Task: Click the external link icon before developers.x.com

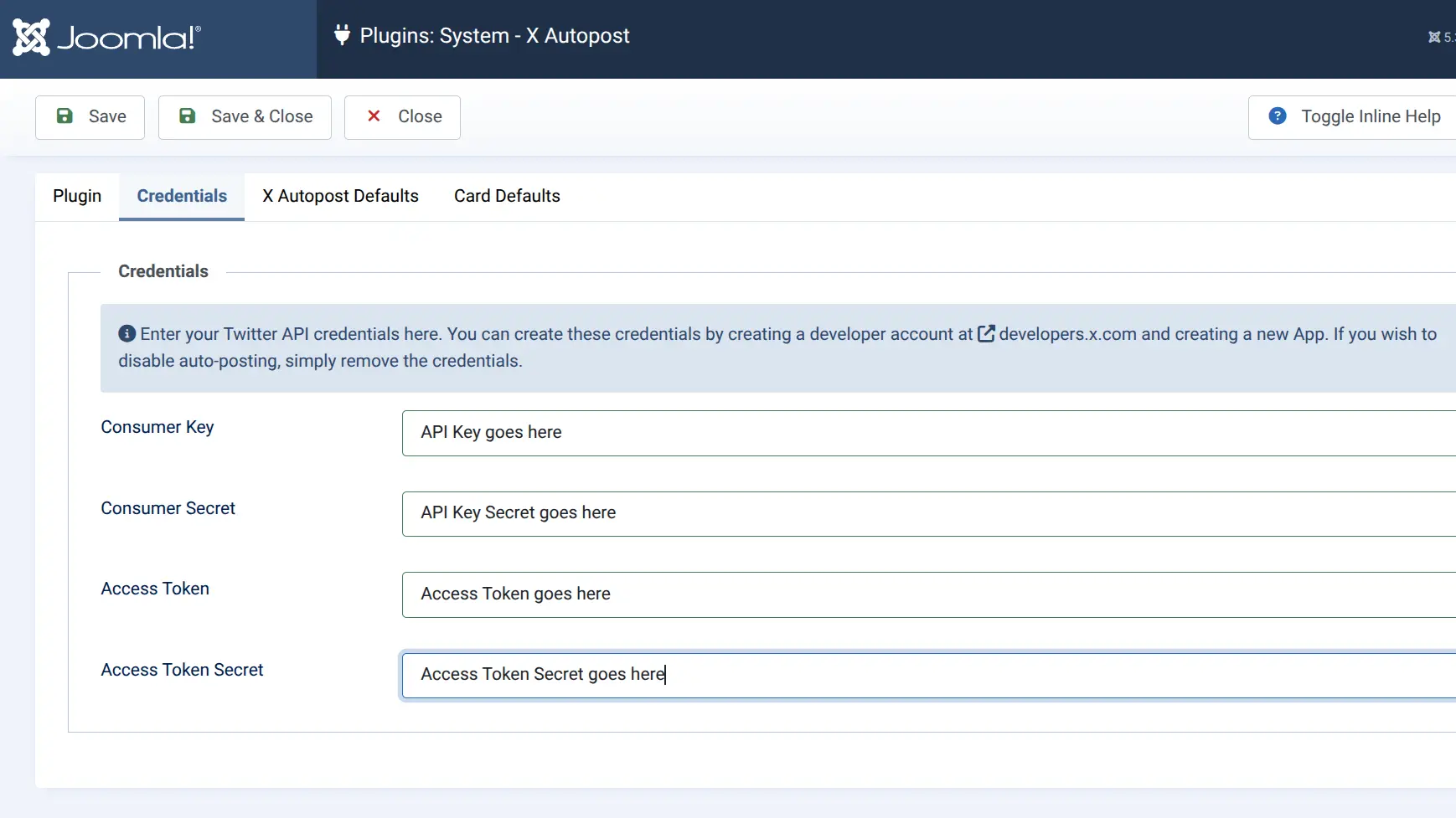Action: click(x=987, y=334)
